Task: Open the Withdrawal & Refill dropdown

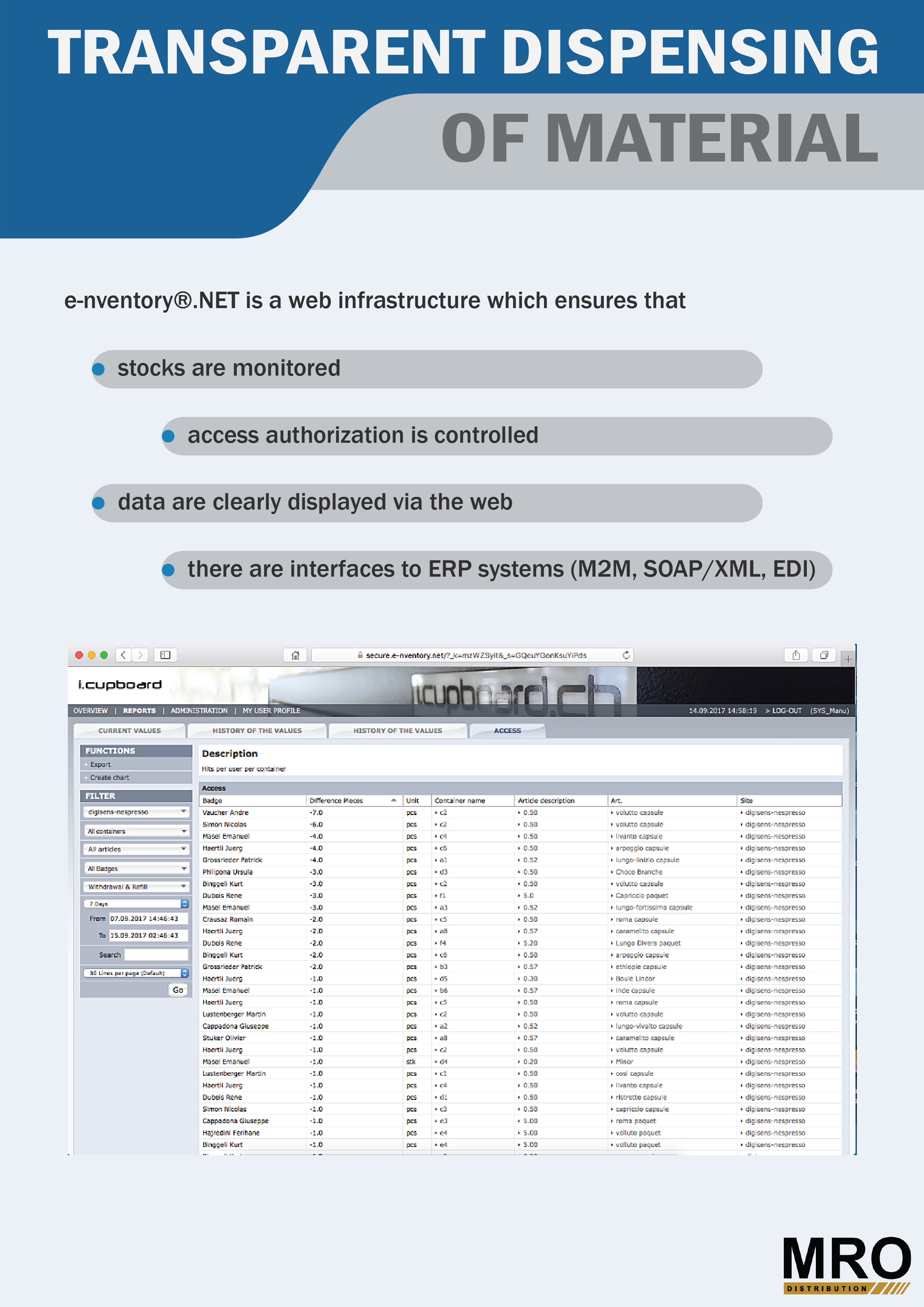Action: [136, 887]
